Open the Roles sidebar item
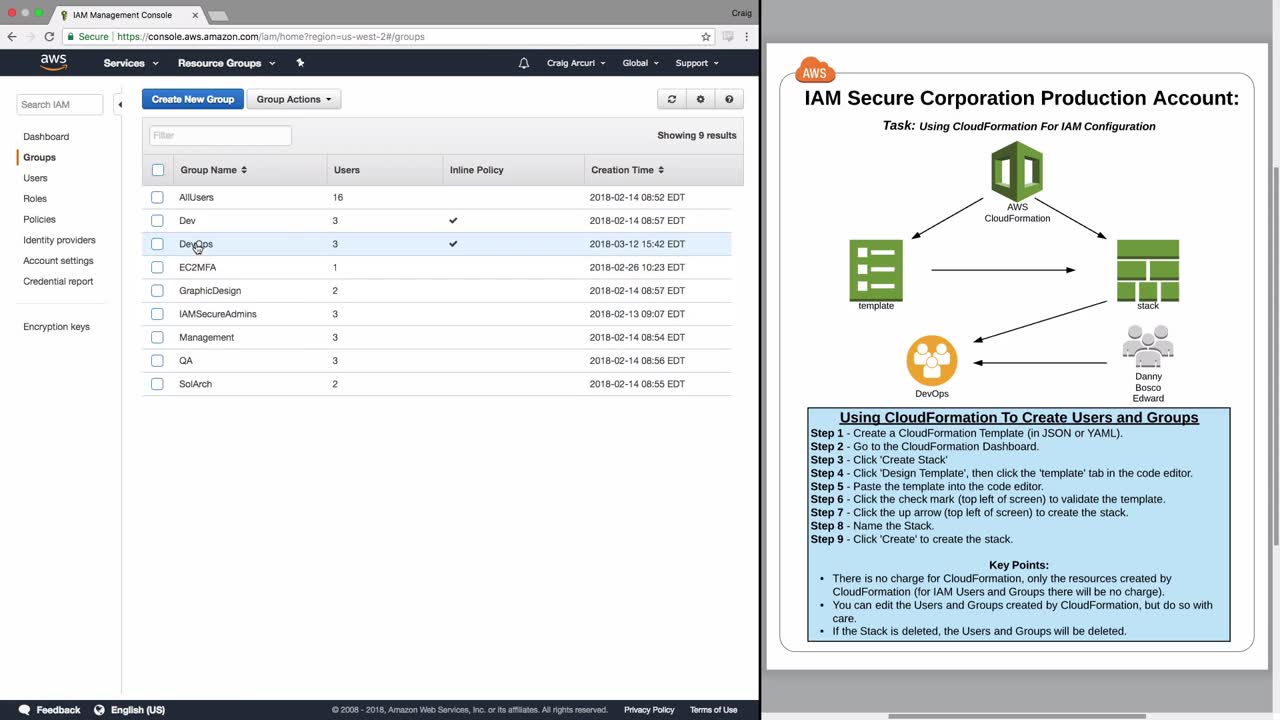The height and width of the screenshot is (720, 1280). click(35, 198)
